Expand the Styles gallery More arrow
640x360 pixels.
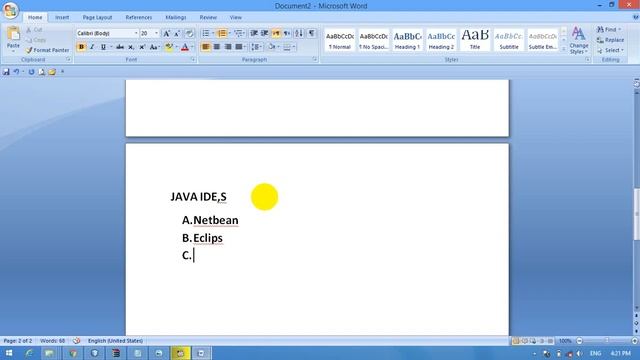pos(564,49)
